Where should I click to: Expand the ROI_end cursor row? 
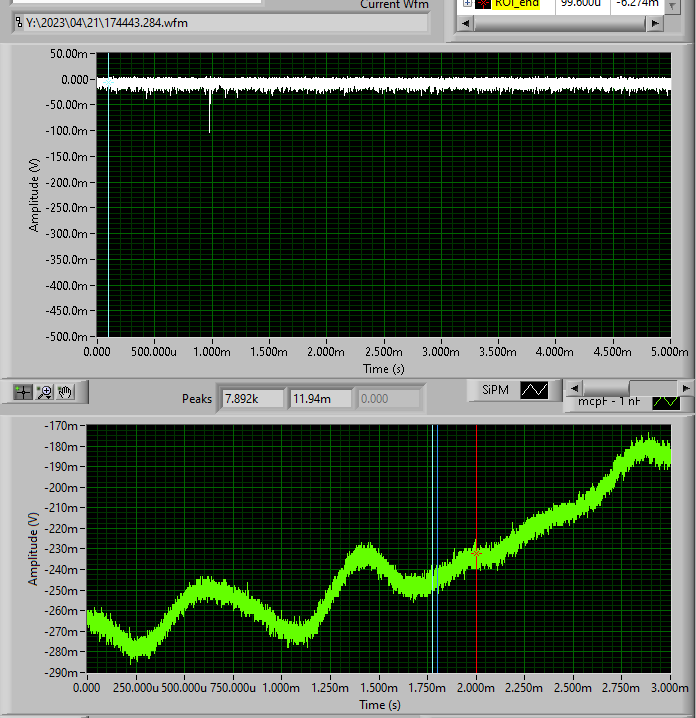(467, 4)
